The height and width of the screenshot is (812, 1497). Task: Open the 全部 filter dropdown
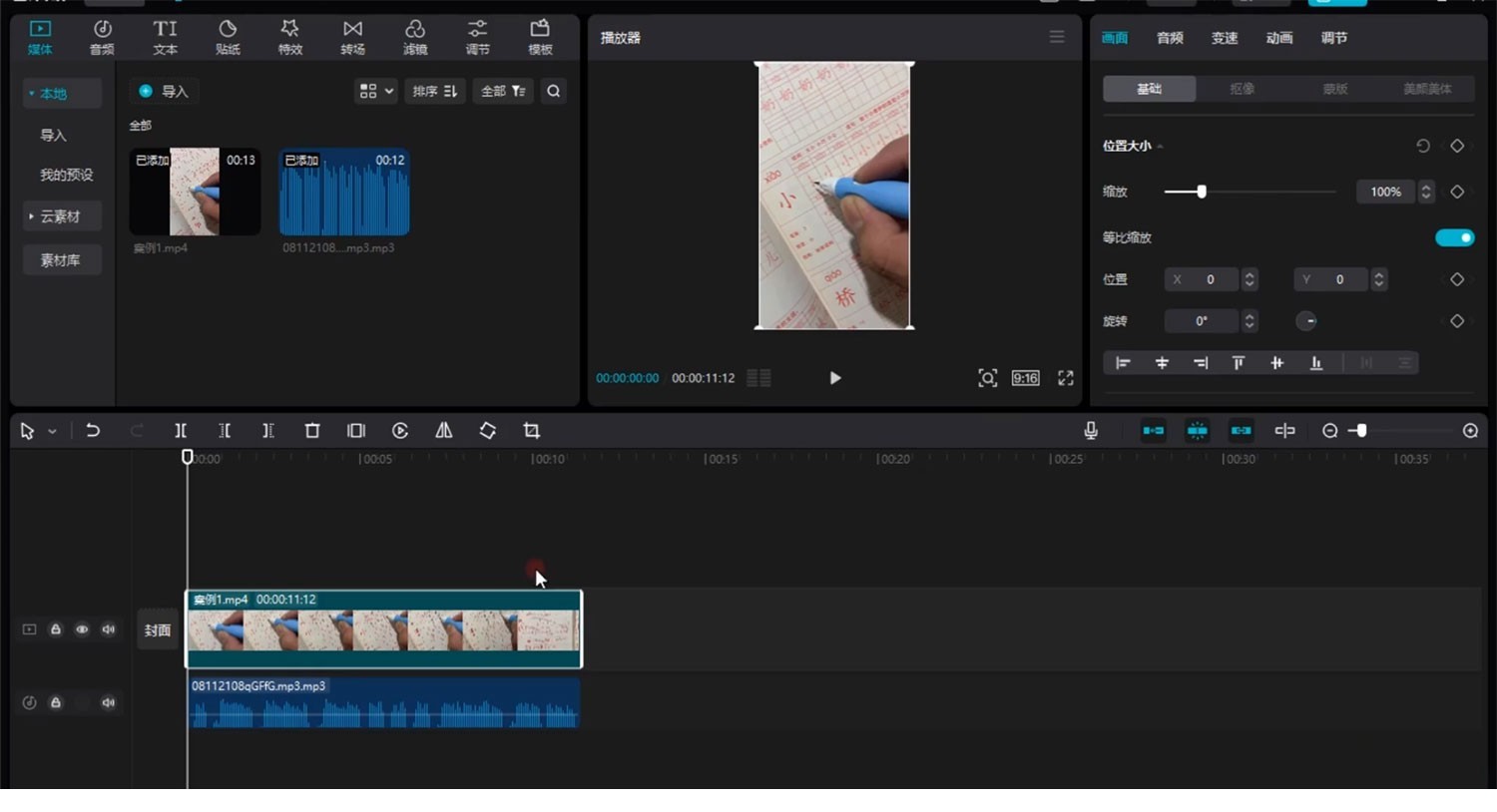tap(503, 91)
